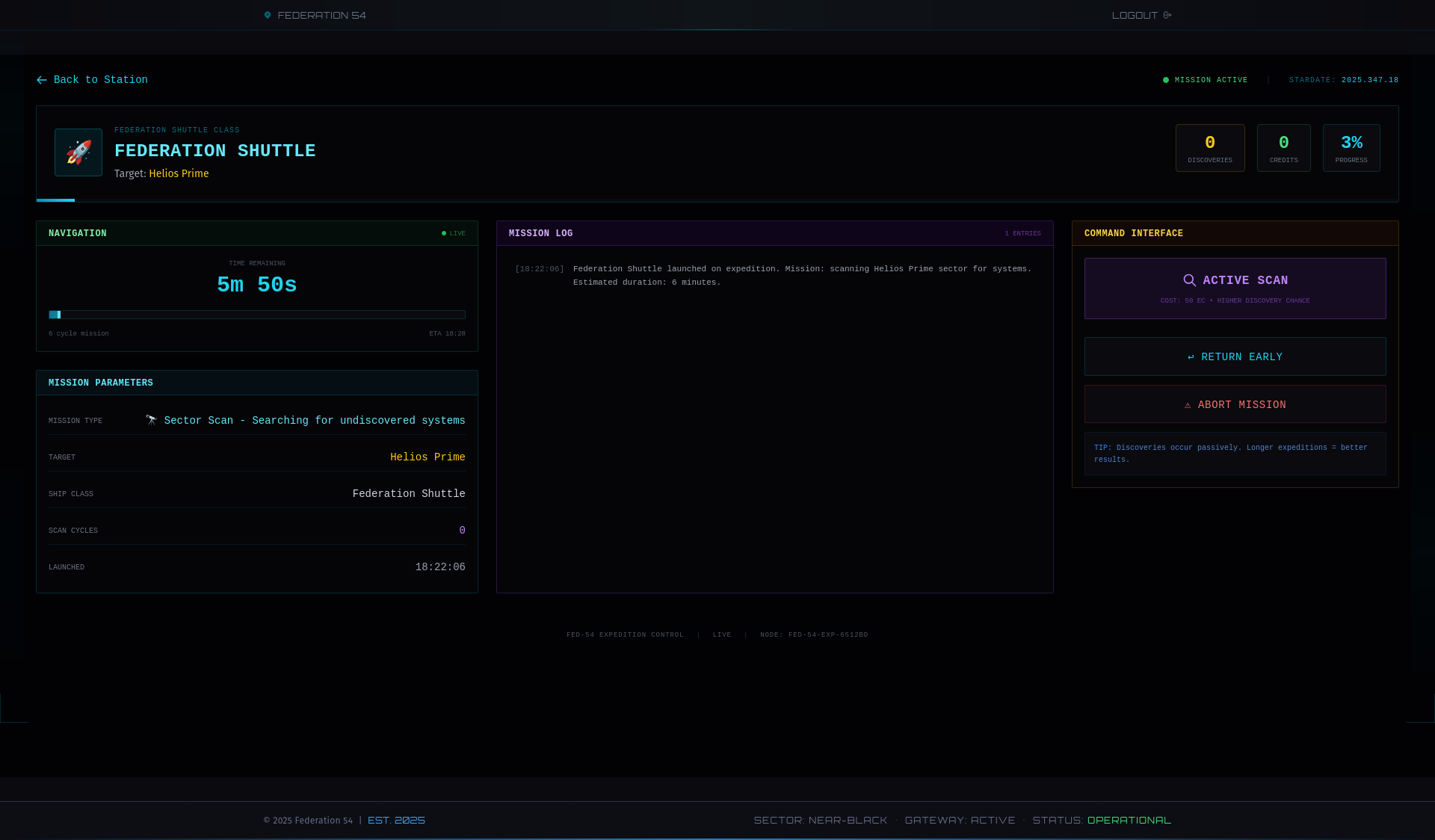Viewport: 1435px width, 840px height.
Task: Click LOGOUT in the top bar
Action: (x=1135, y=14)
